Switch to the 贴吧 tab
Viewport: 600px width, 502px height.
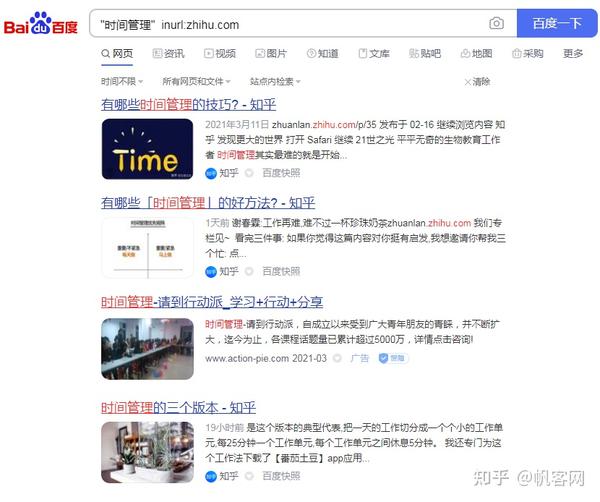point(425,54)
